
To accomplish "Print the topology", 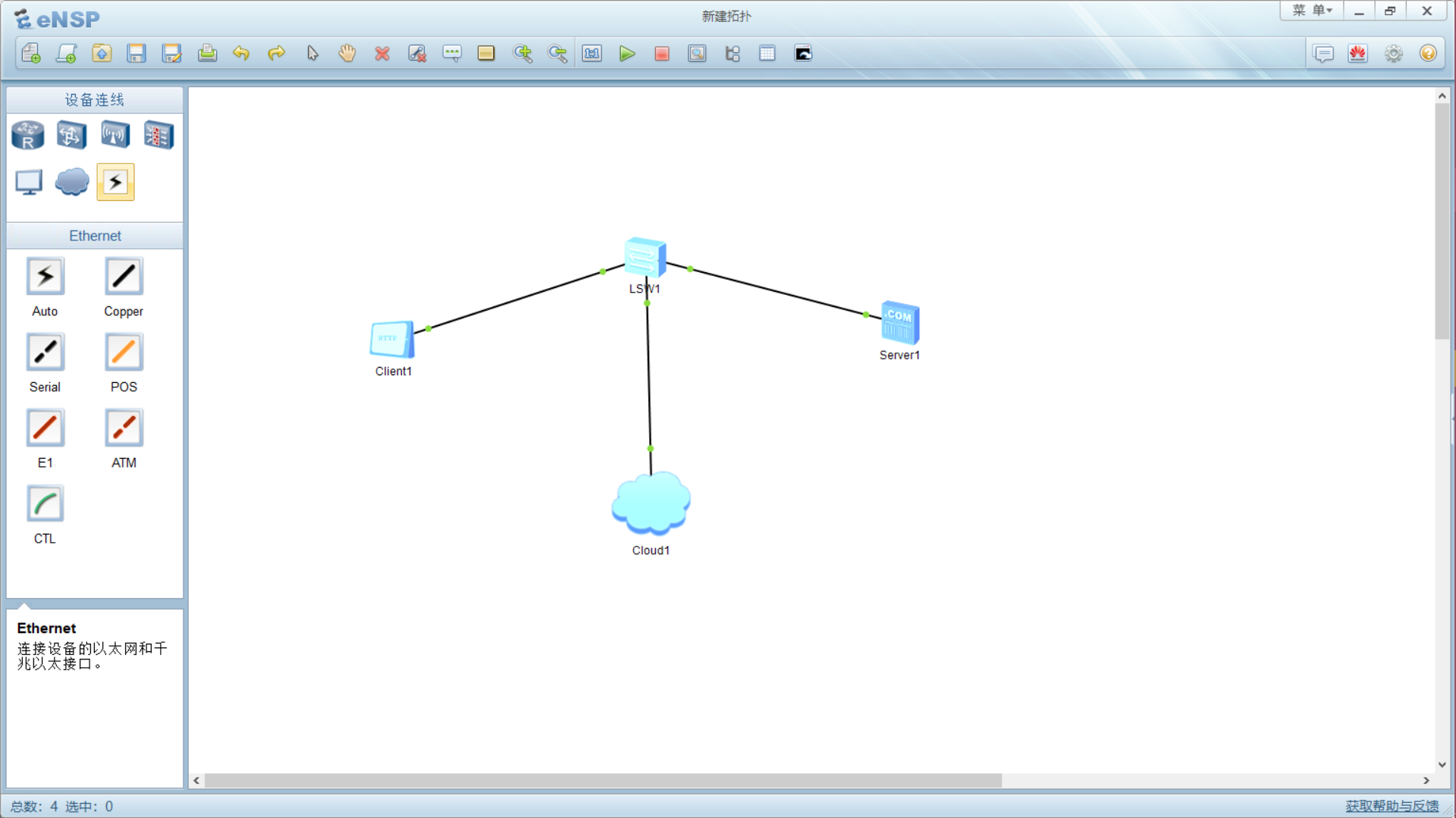I will tap(207, 54).
